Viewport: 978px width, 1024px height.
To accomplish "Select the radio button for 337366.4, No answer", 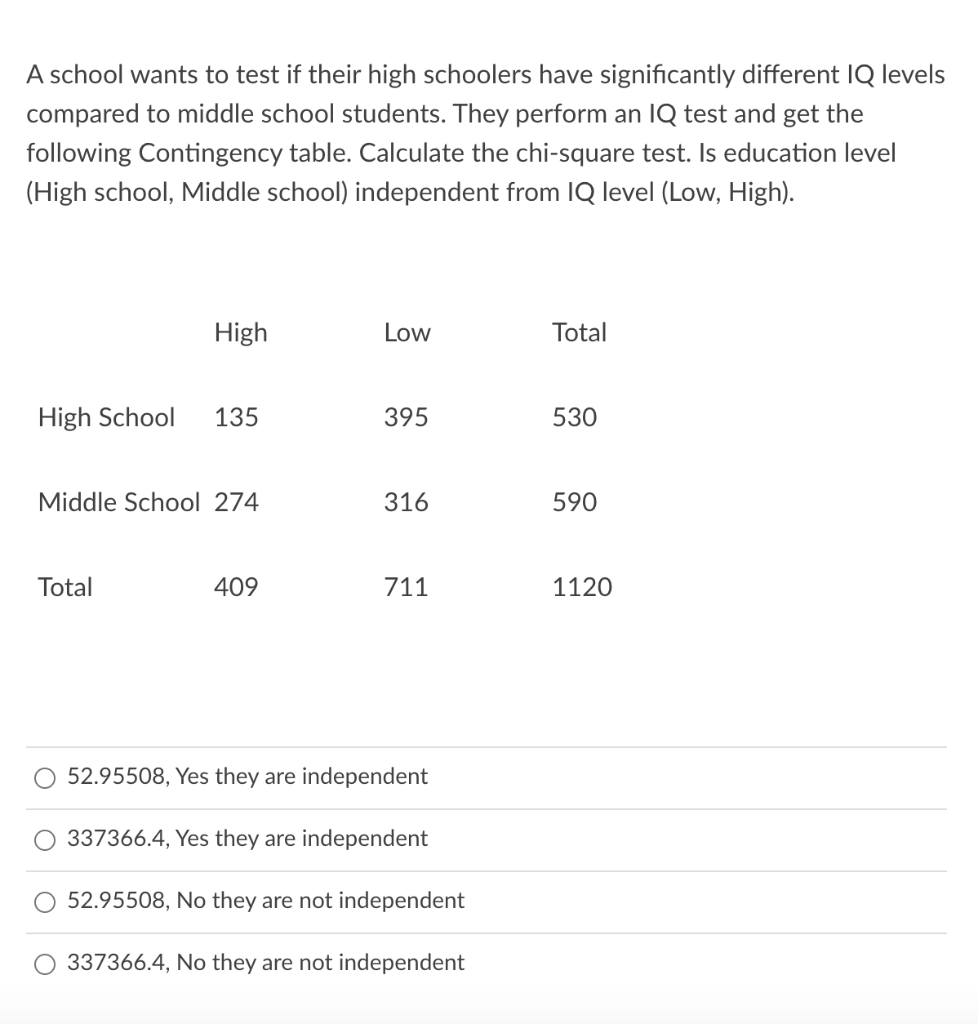I will tap(44, 963).
